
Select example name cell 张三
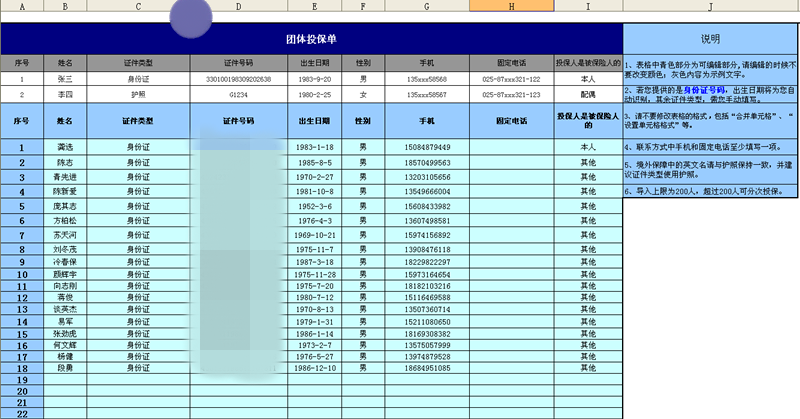[65, 79]
